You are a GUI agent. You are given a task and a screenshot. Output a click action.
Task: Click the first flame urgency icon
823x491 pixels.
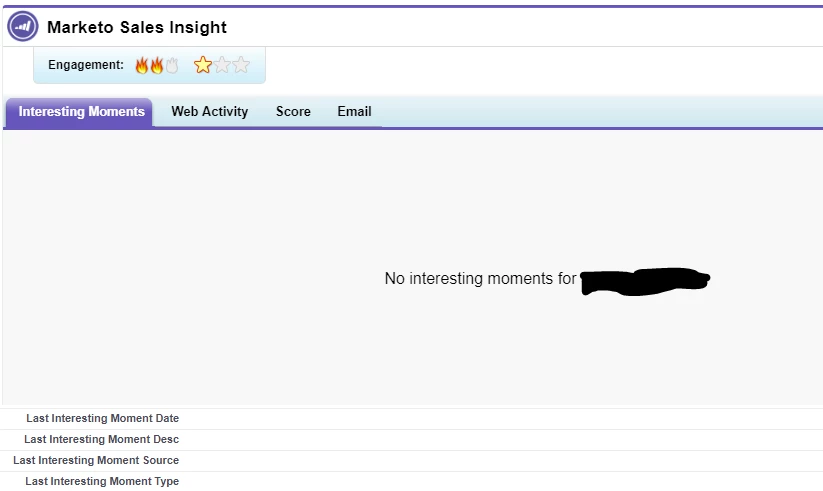tap(142, 65)
